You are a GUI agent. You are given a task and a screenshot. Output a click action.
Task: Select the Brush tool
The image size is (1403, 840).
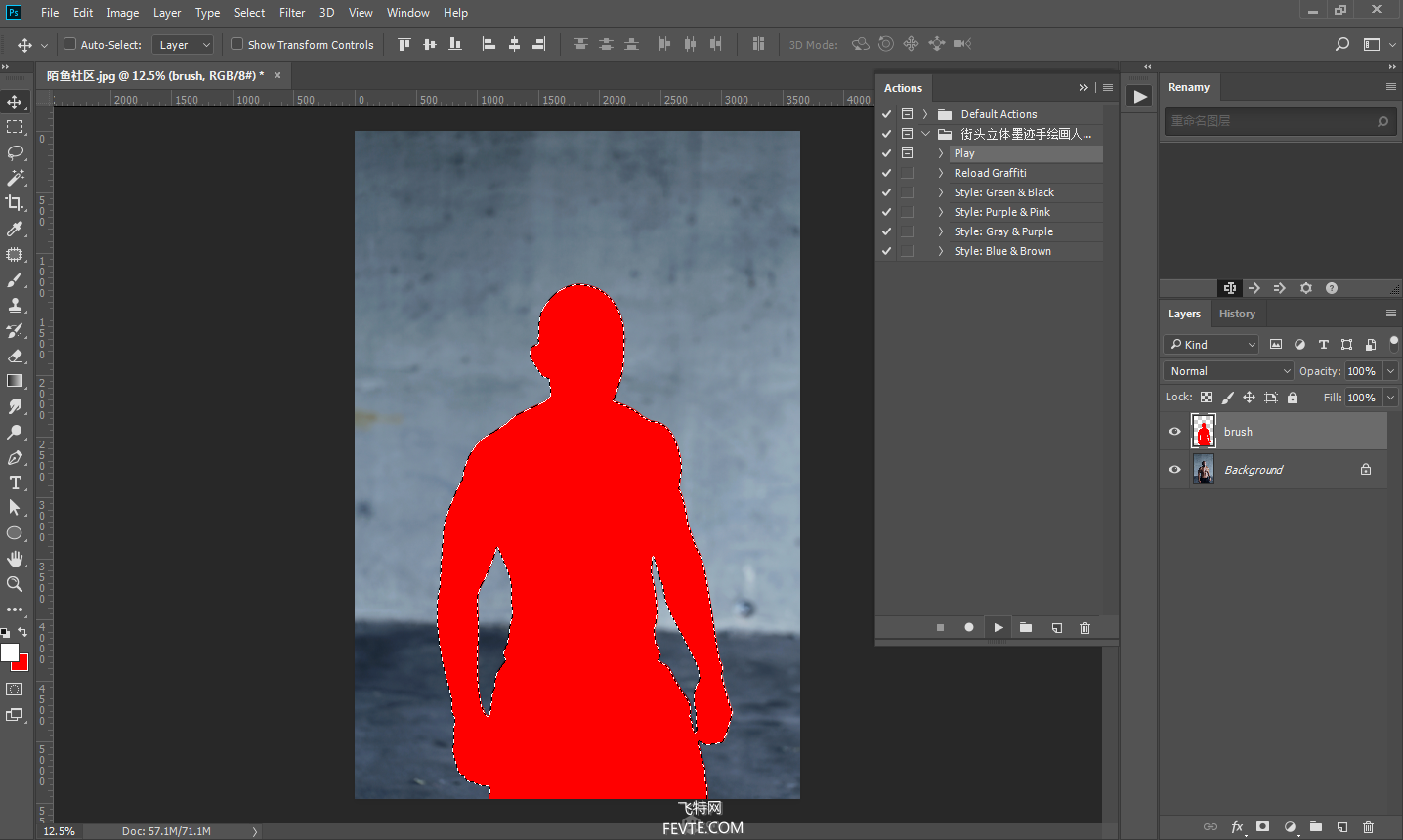point(15,279)
